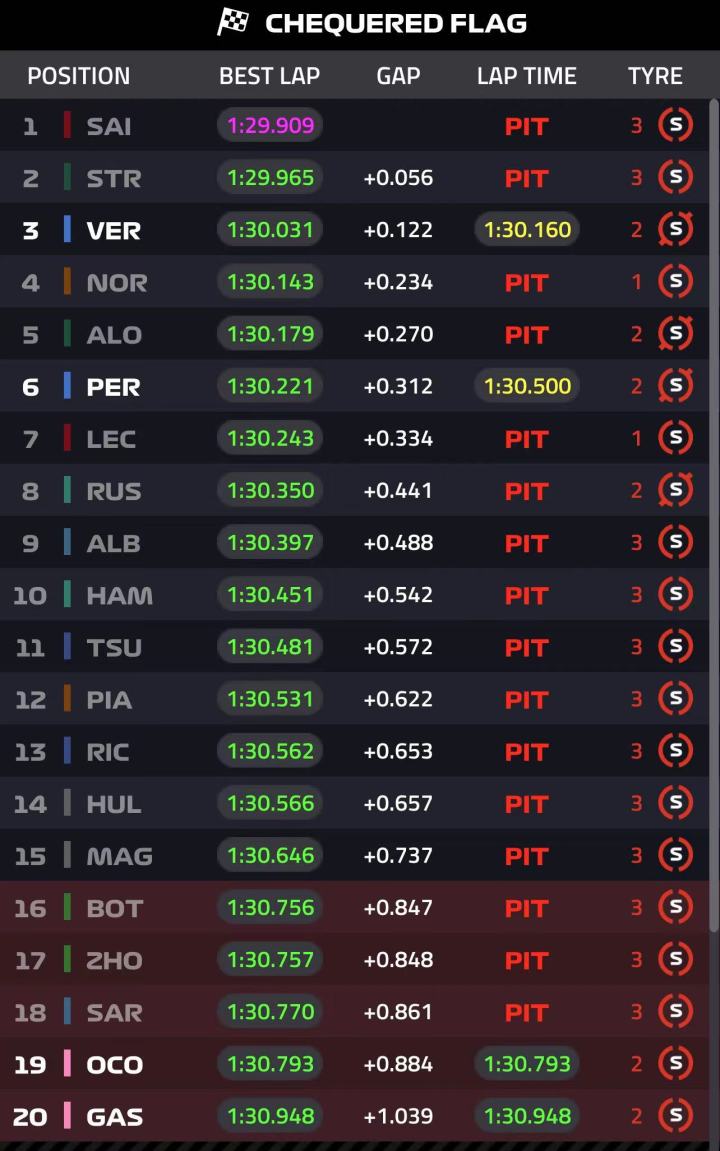Click HAM's soft tyre icon
720x1151 pixels.
(x=675, y=594)
